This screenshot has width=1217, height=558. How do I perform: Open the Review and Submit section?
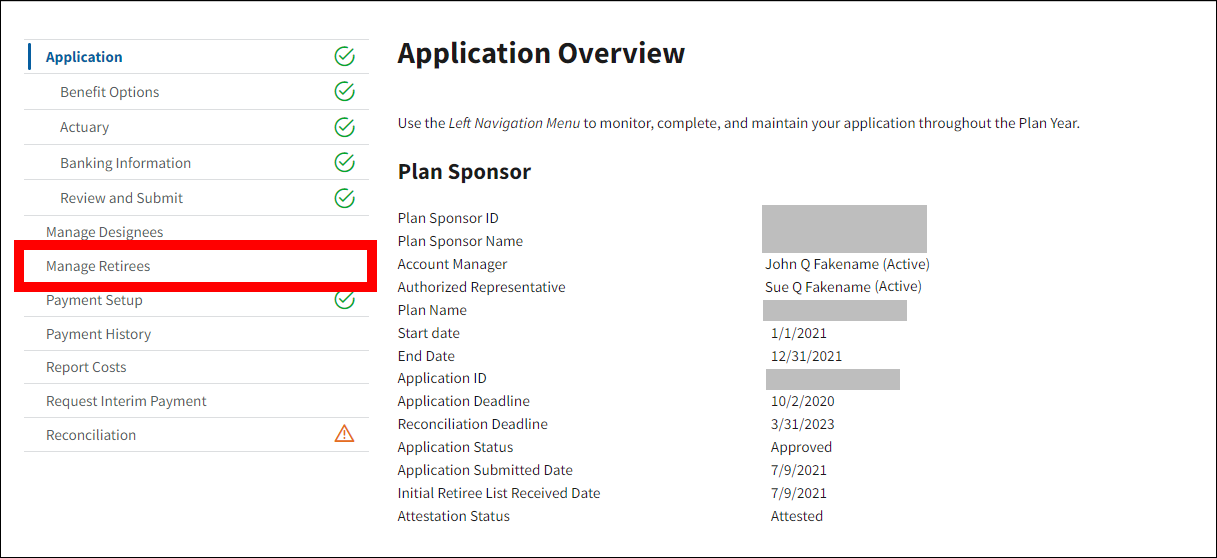tap(121, 198)
